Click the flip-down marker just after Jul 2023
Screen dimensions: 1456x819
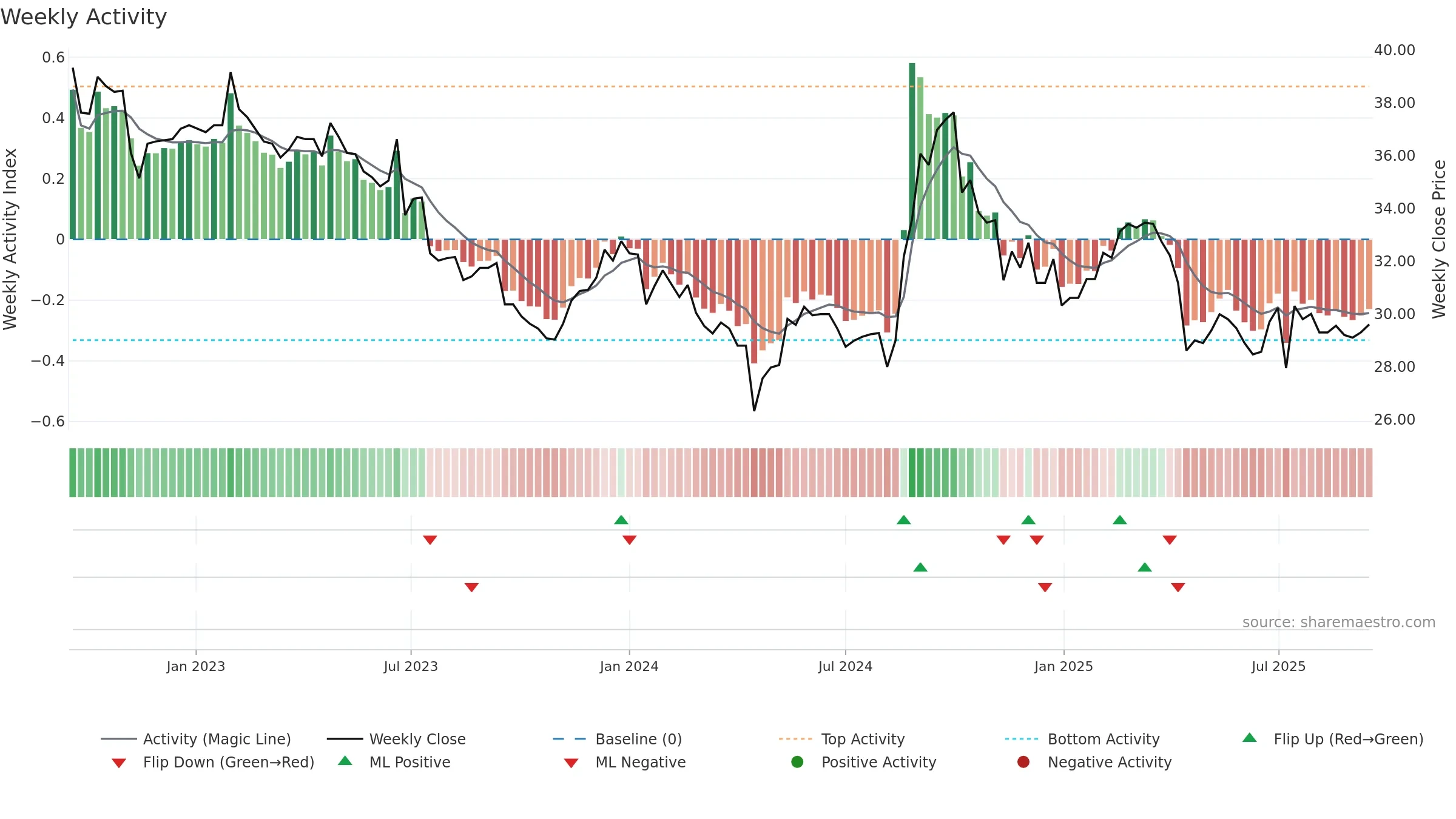(x=430, y=540)
